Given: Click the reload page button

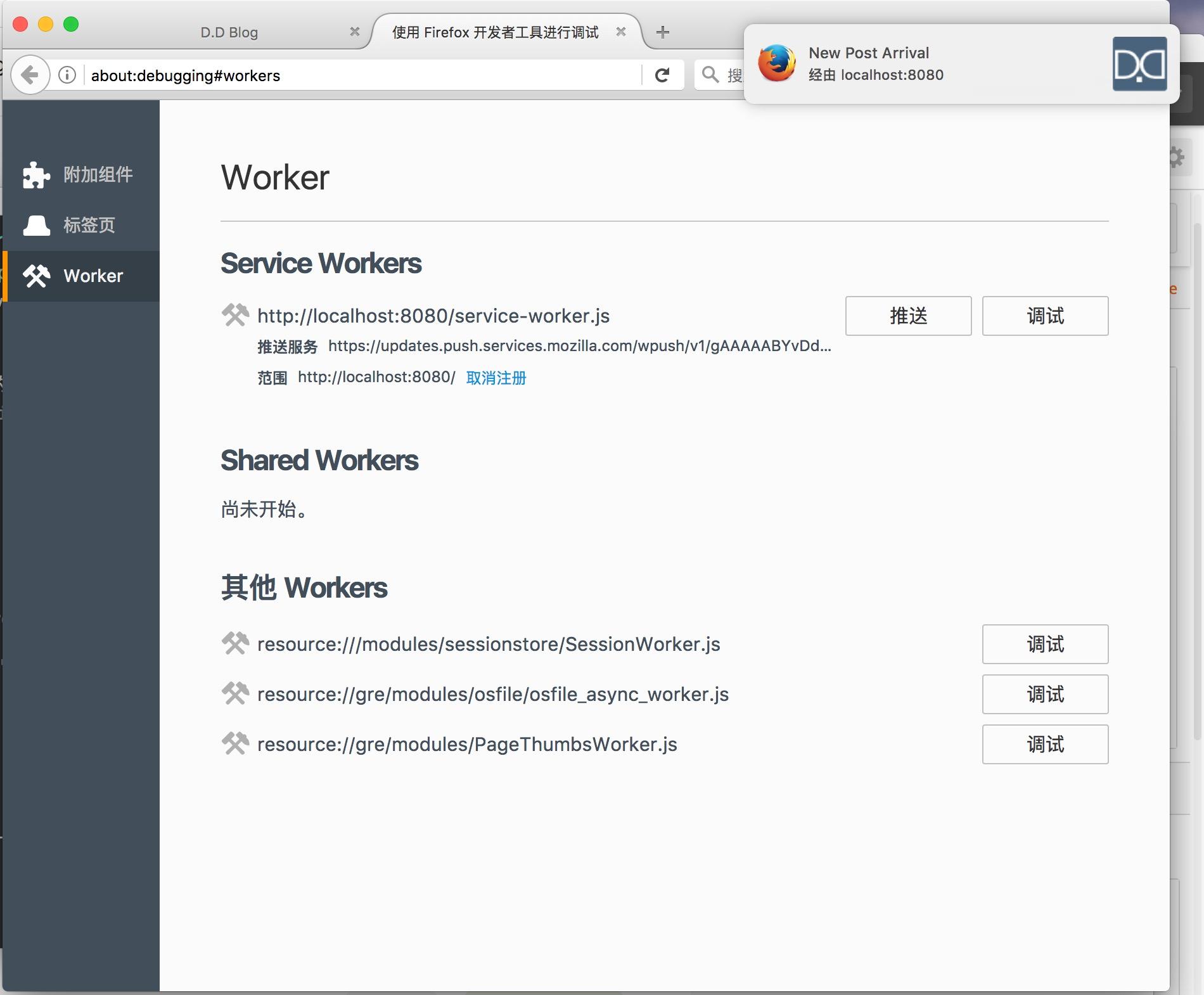Looking at the screenshot, I should pyautogui.click(x=663, y=75).
